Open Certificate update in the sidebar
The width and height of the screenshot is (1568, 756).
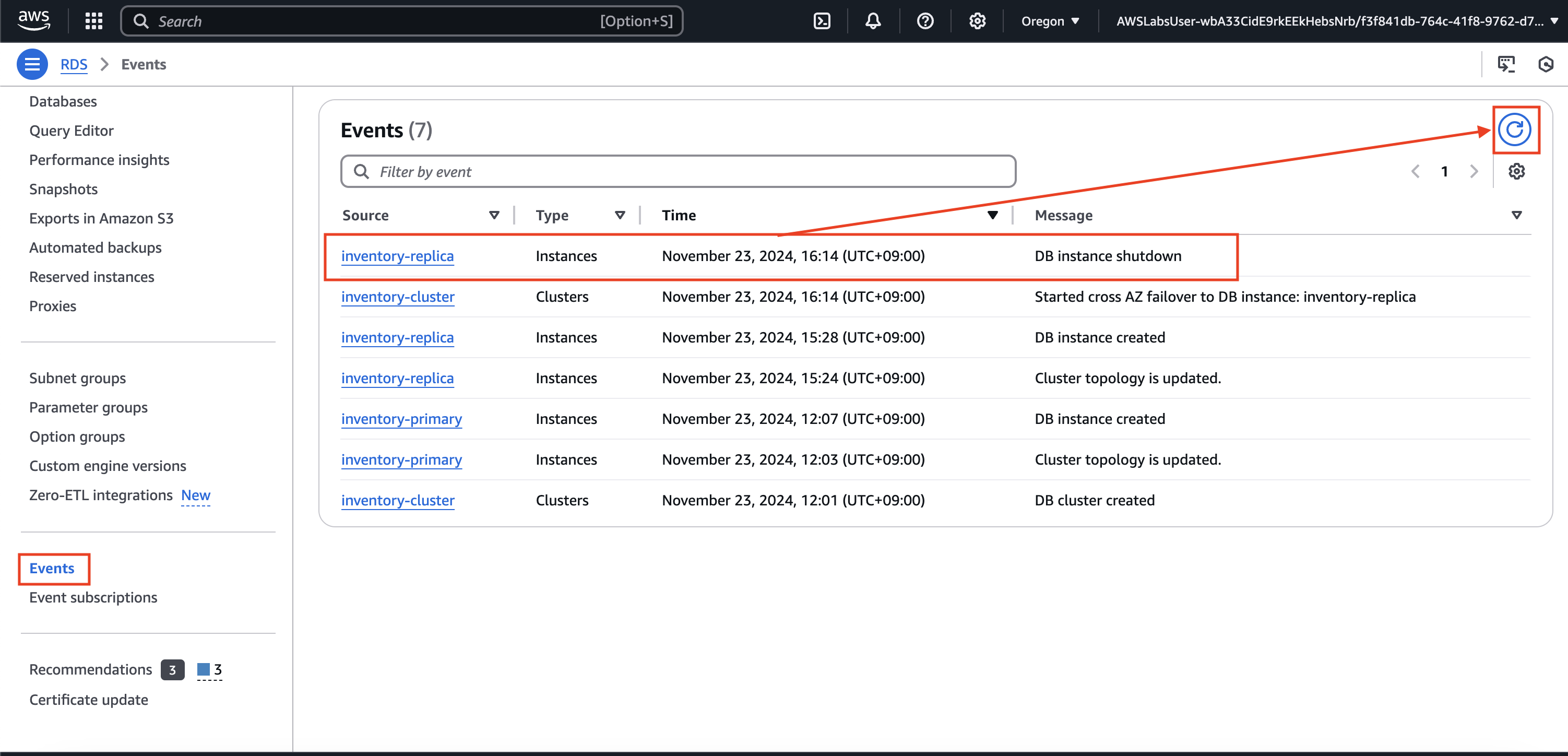[x=89, y=700]
